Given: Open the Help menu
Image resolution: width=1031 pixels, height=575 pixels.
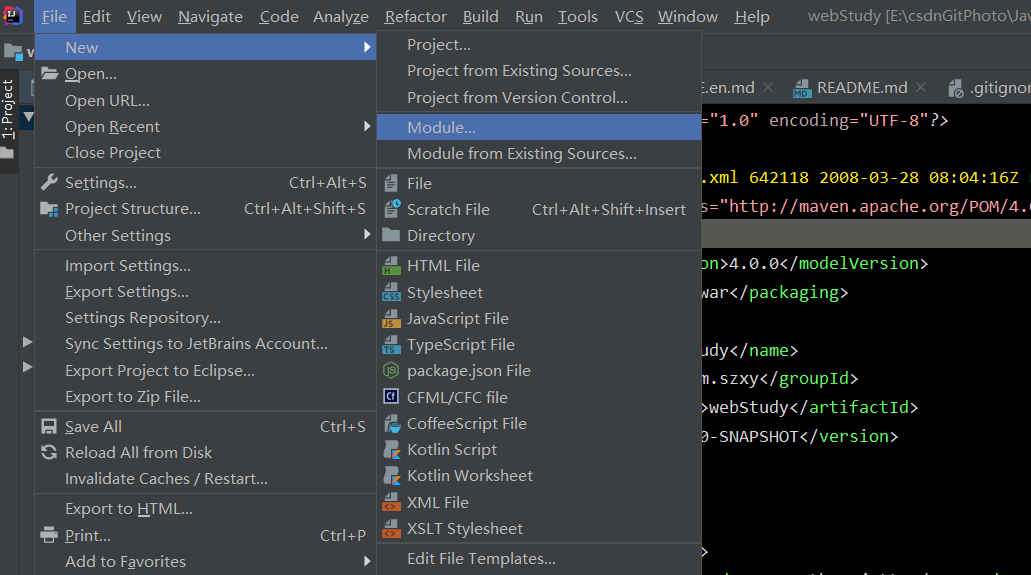Looking at the screenshot, I should click(x=752, y=16).
